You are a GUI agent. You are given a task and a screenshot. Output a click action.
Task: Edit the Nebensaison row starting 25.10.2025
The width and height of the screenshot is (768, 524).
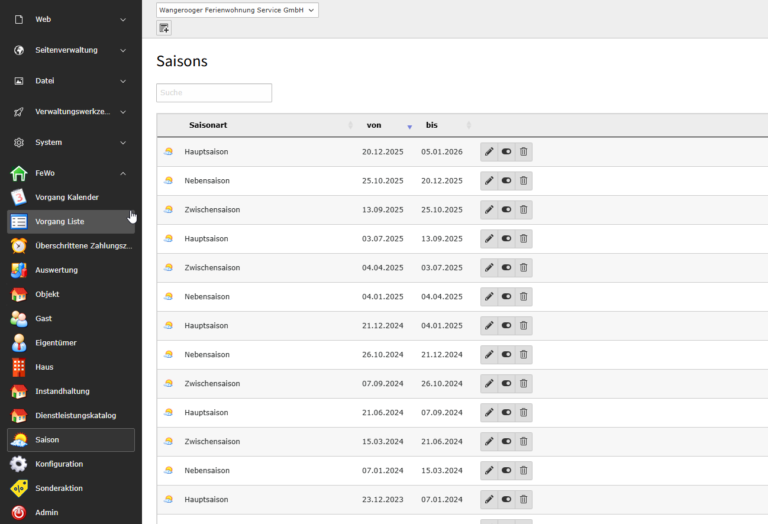click(489, 181)
